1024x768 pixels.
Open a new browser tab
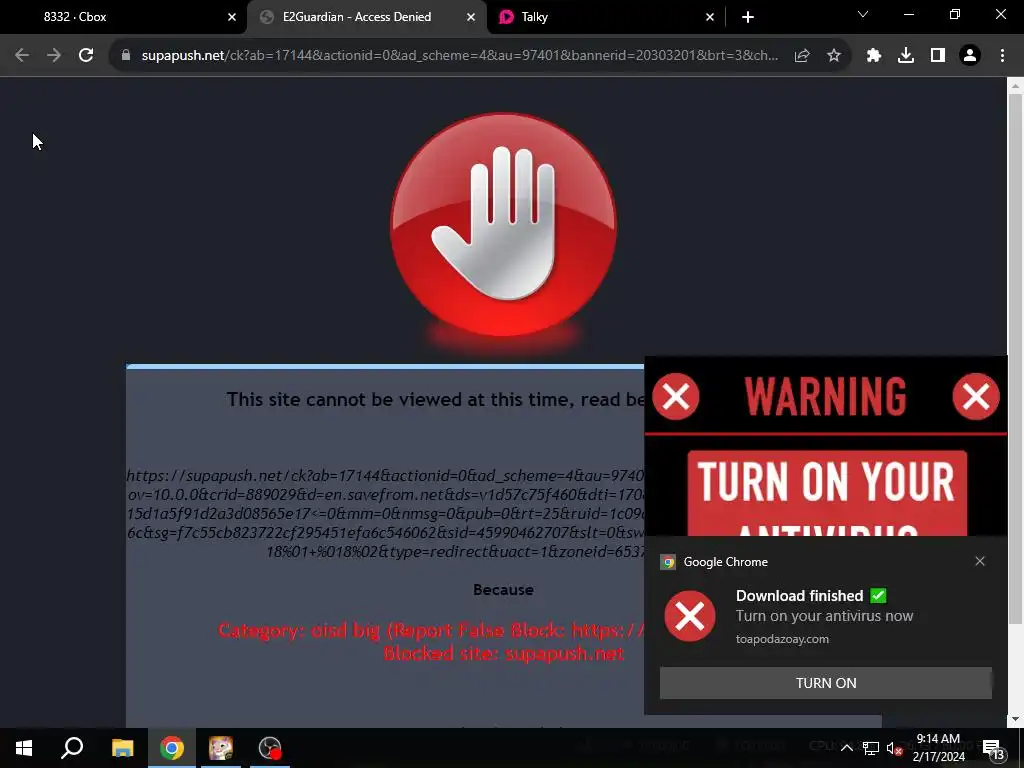pos(748,18)
